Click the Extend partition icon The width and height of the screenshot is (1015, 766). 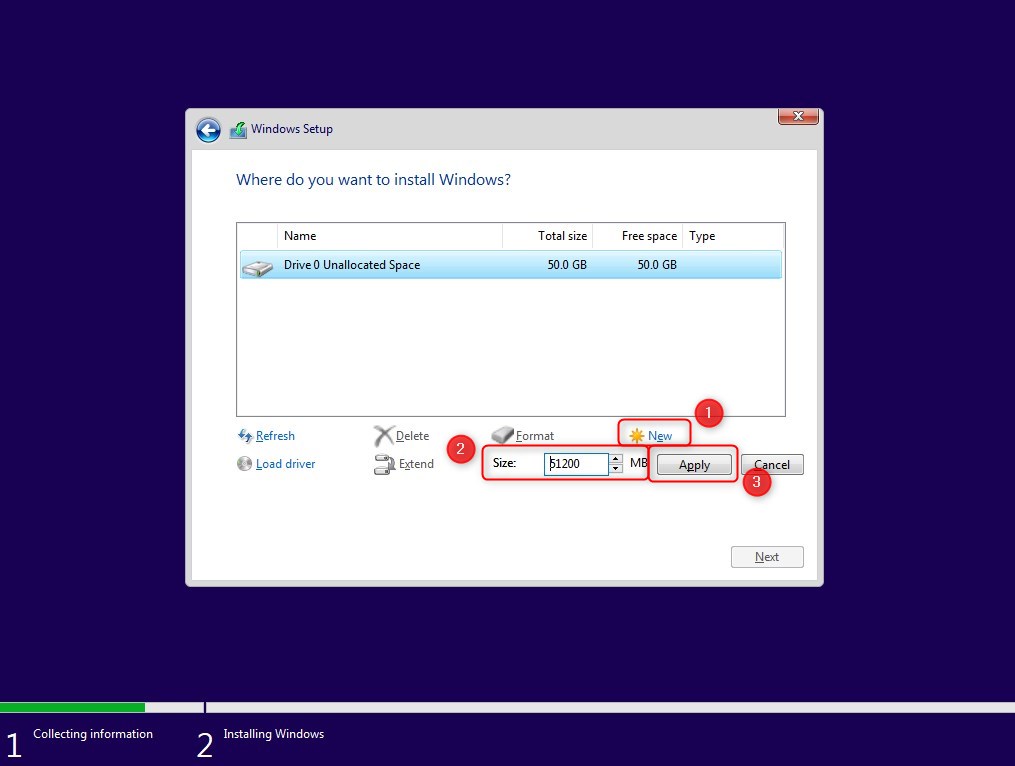coord(385,464)
